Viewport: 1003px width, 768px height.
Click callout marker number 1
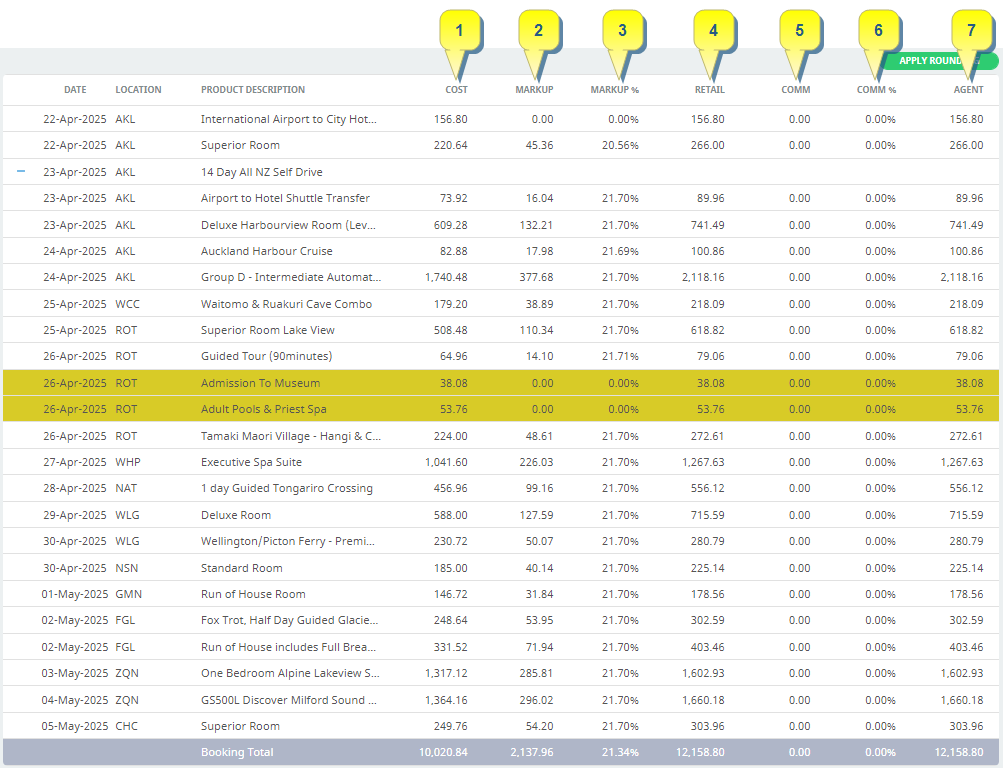point(459,31)
